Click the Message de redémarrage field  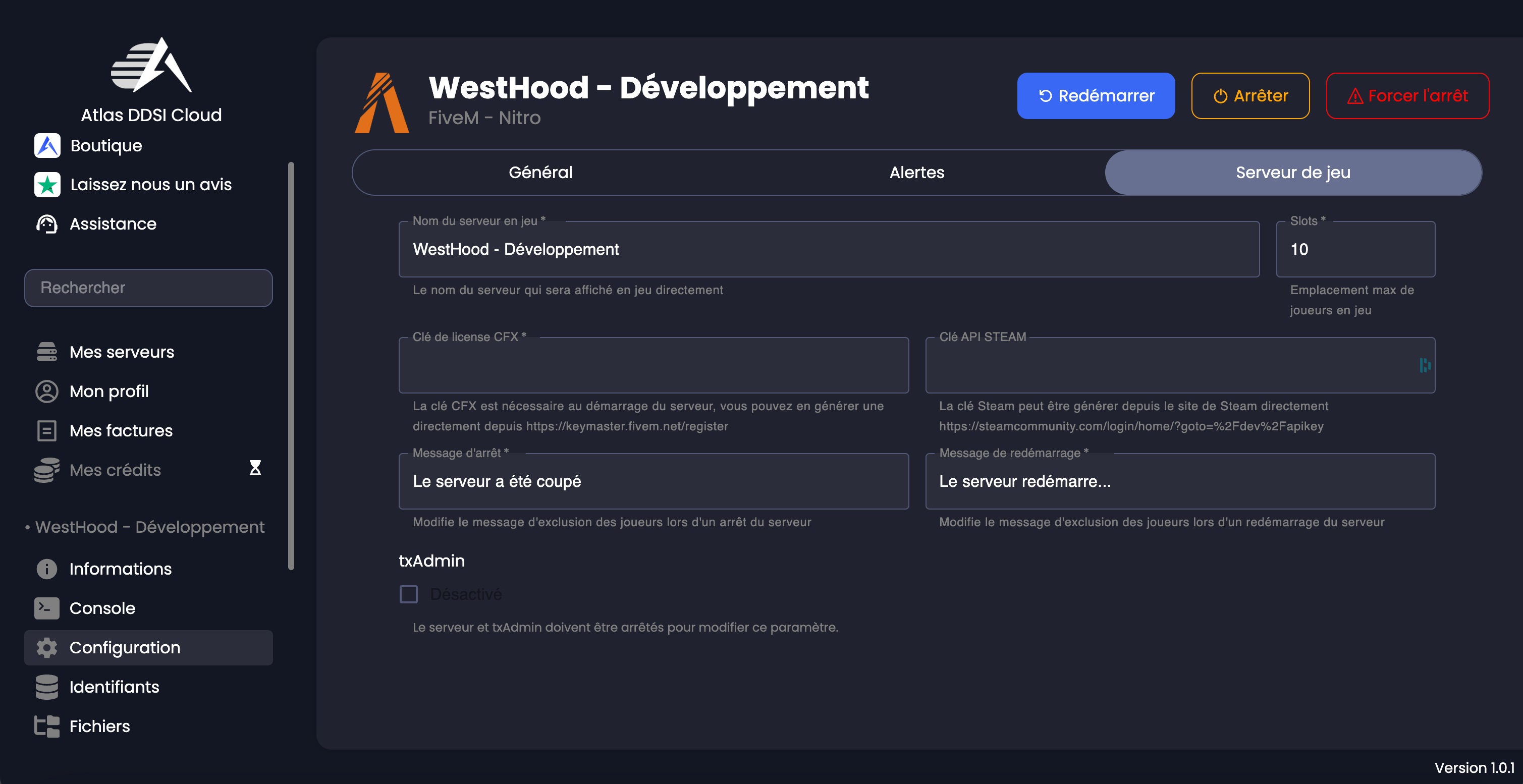point(1179,481)
